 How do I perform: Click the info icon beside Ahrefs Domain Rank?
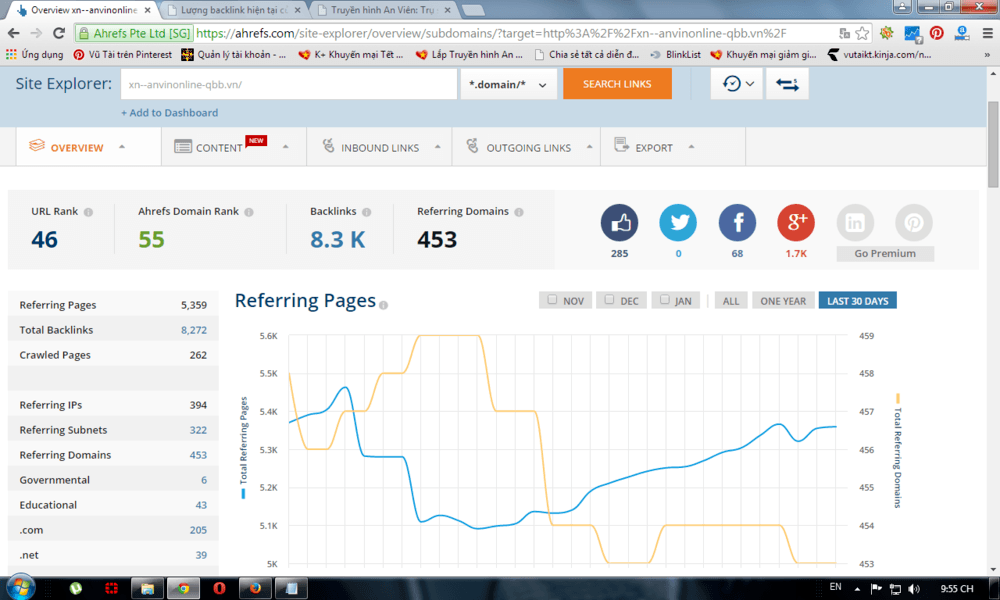tap(249, 212)
